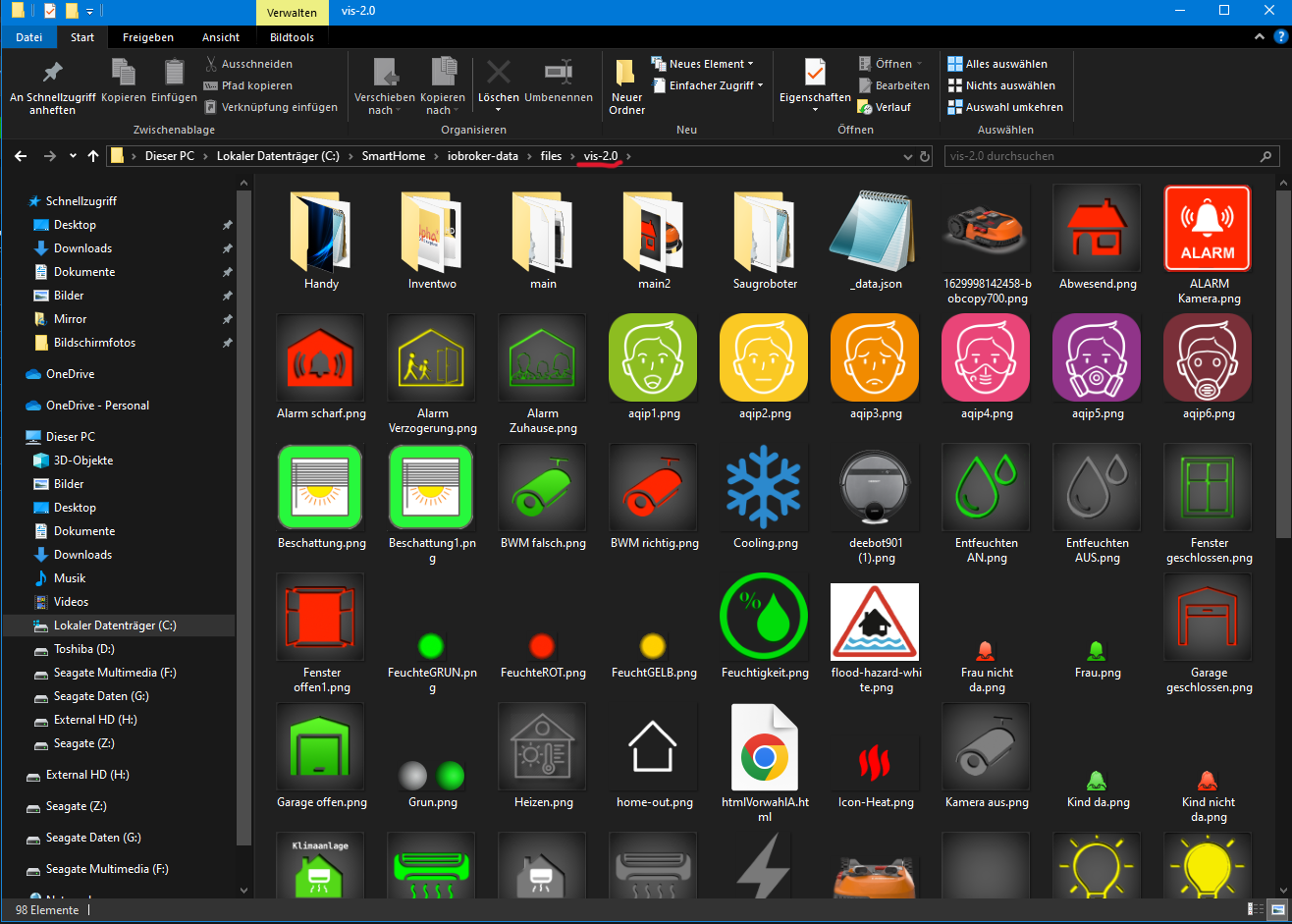Image resolution: width=1292 pixels, height=924 pixels.
Task: Select aqip1.png green face icon
Action: [x=654, y=357]
